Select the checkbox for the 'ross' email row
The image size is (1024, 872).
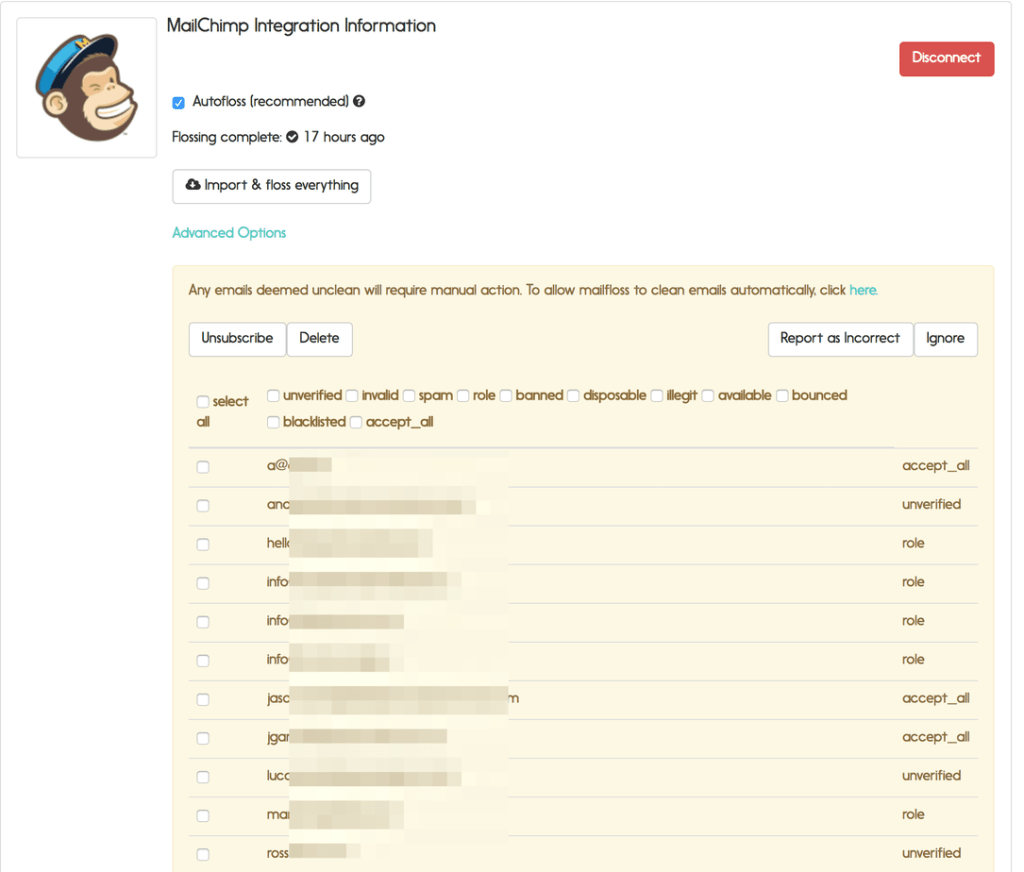coord(203,854)
